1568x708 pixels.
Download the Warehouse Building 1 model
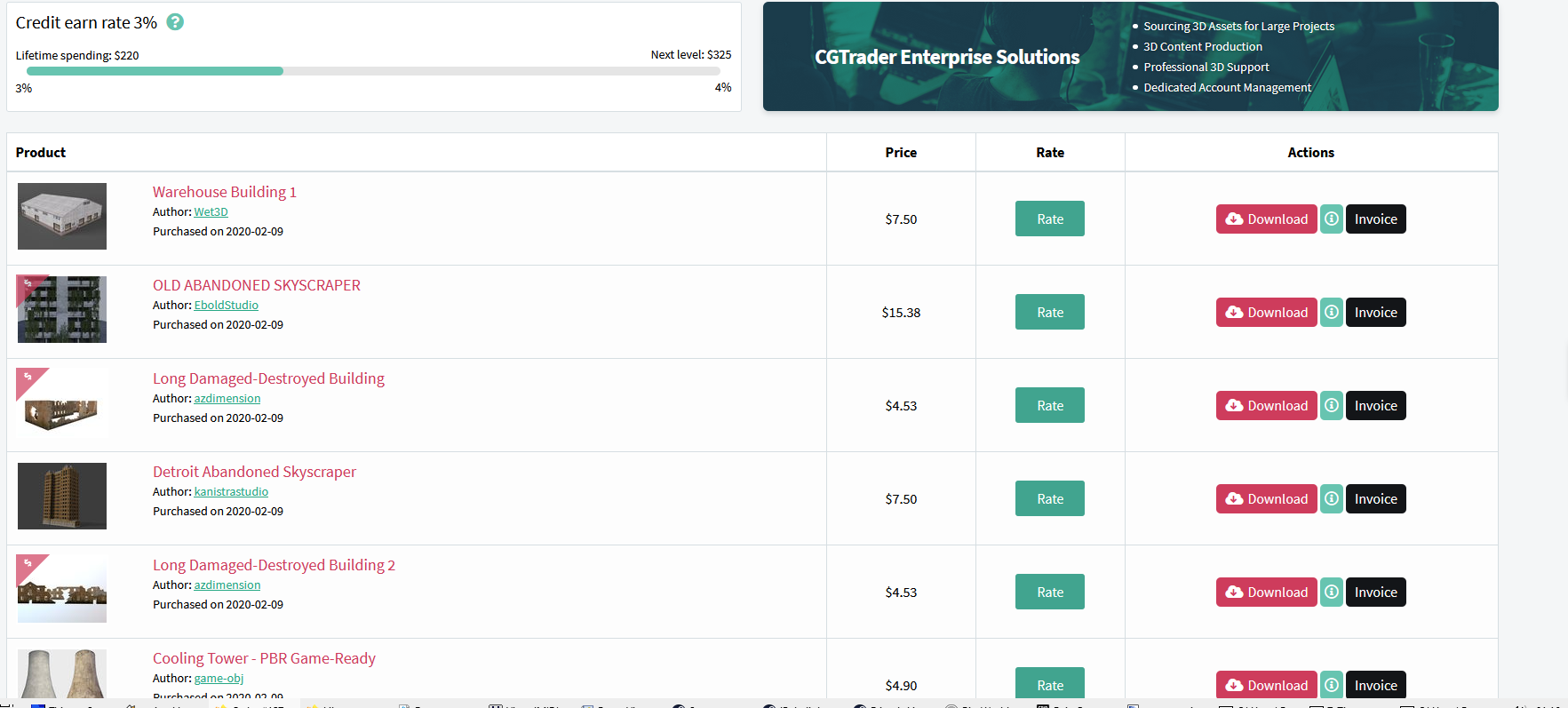(1266, 219)
